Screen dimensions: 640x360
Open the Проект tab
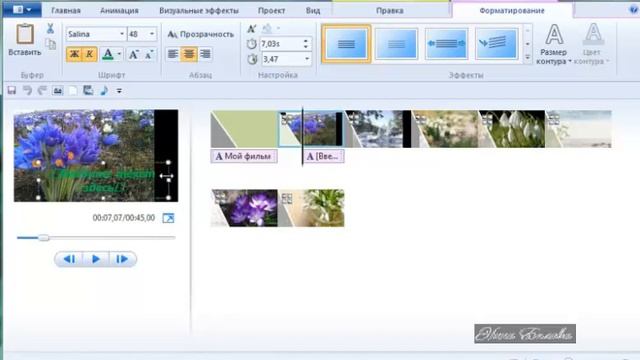pyautogui.click(x=271, y=11)
